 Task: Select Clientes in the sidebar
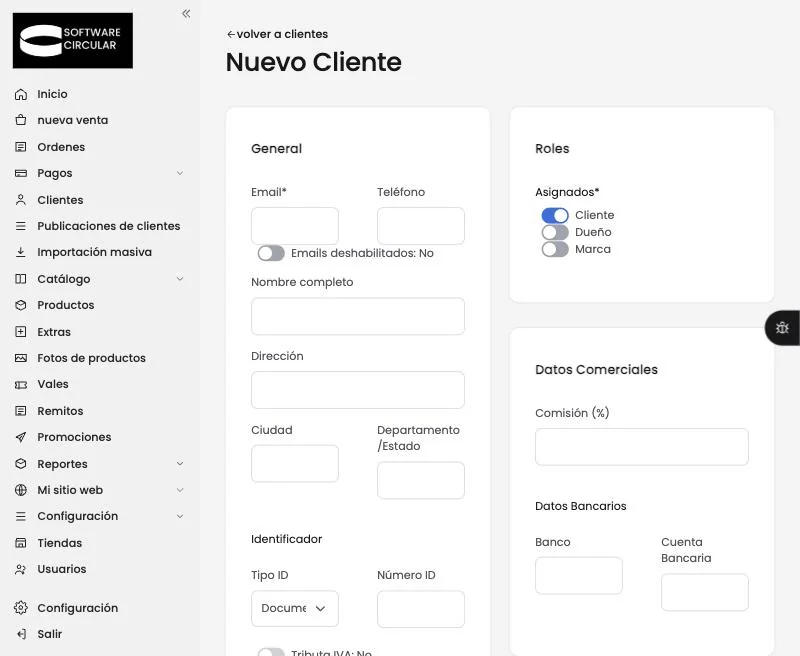coord(60,200)
